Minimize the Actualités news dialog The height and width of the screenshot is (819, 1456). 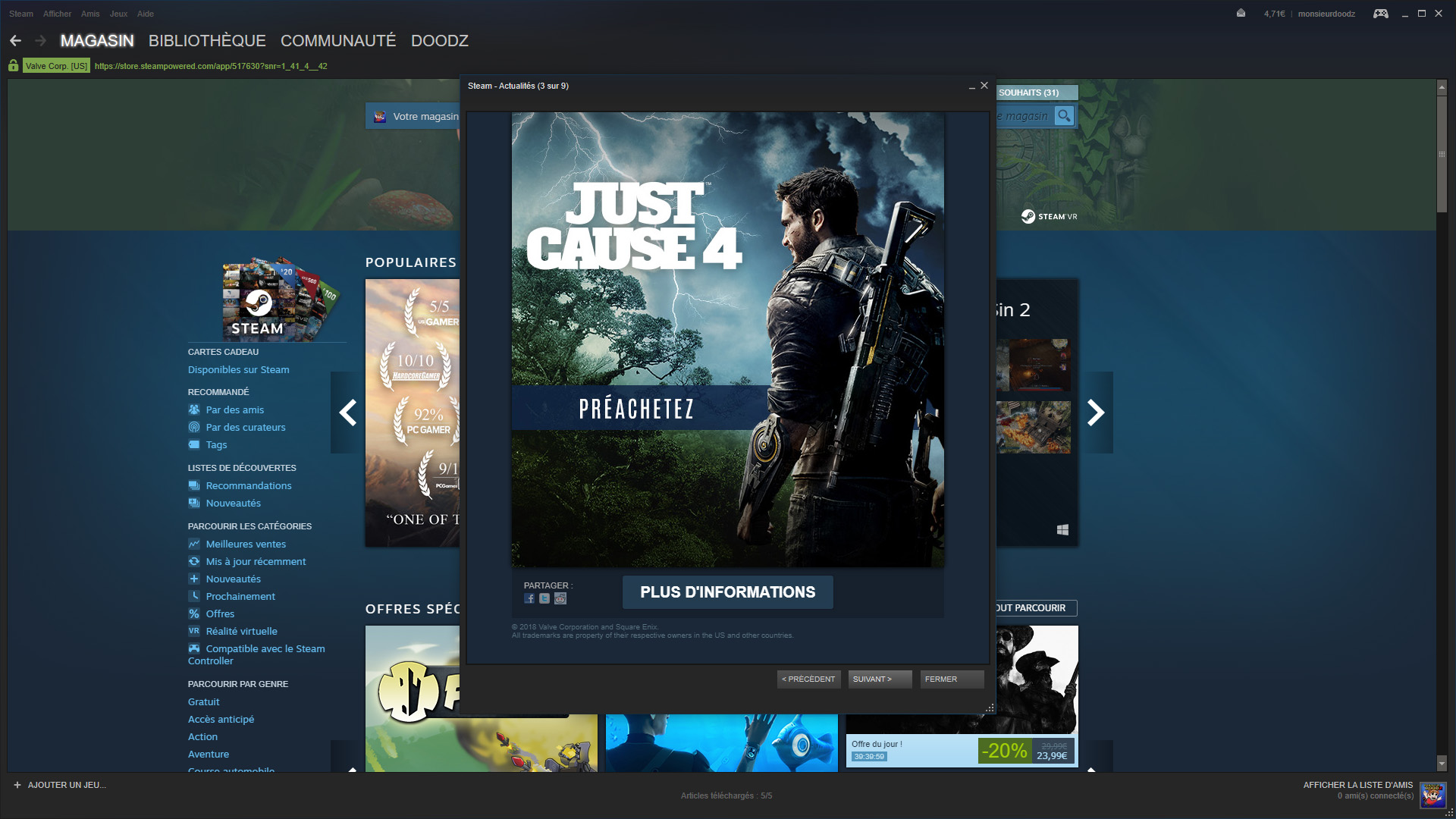[971, 86]
